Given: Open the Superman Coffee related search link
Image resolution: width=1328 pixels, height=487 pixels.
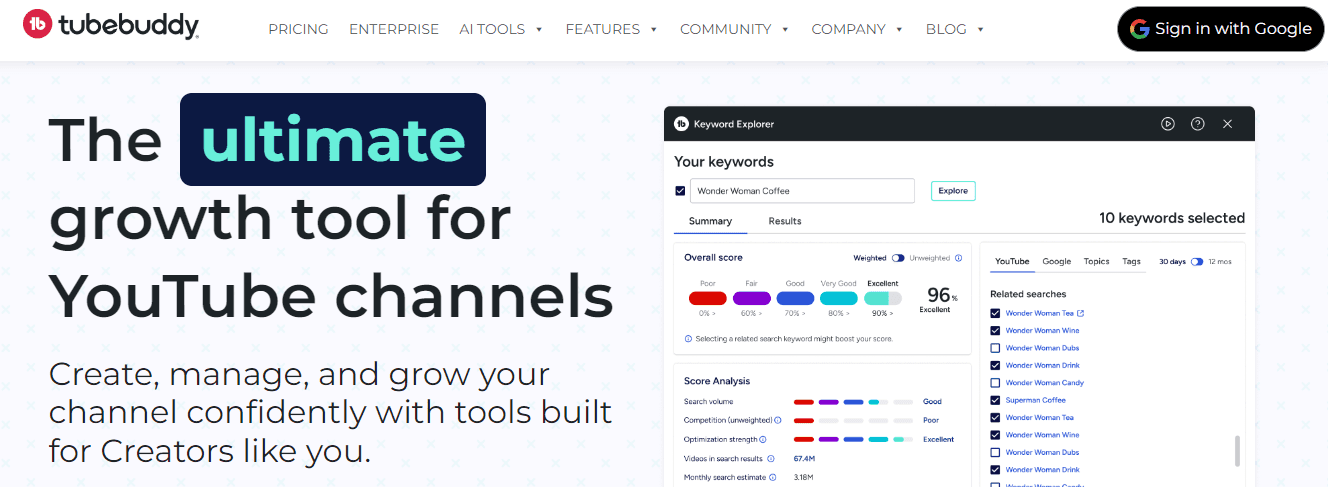Looking at the screenshot, I should tap(1035, 400).
